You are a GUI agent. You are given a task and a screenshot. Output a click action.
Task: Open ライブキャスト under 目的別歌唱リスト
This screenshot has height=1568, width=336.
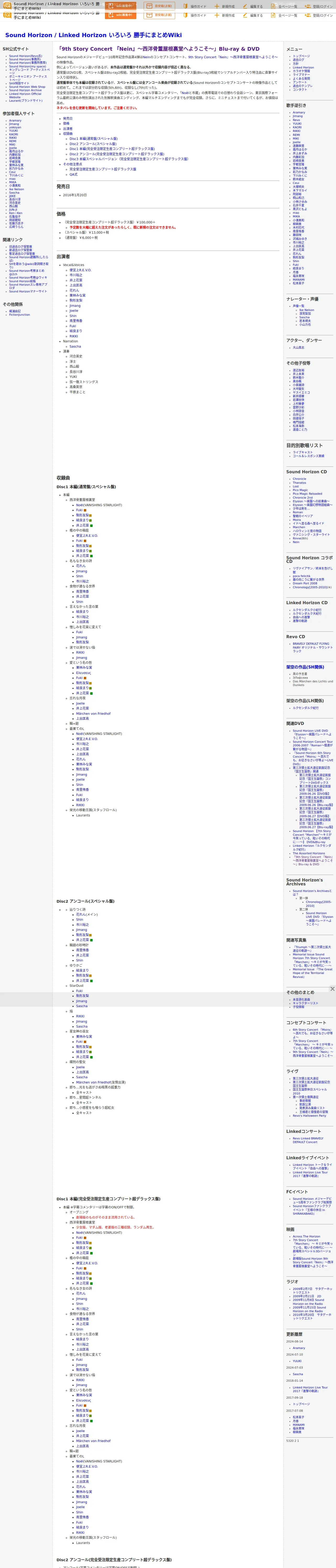[303, 452]
